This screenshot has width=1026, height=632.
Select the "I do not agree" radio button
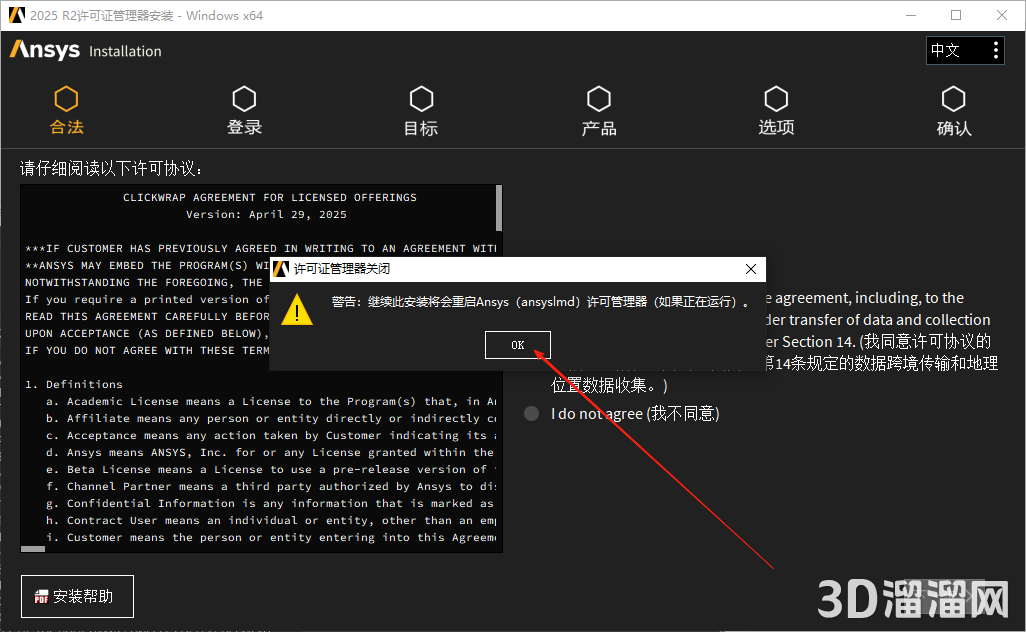tap(532, 414)
